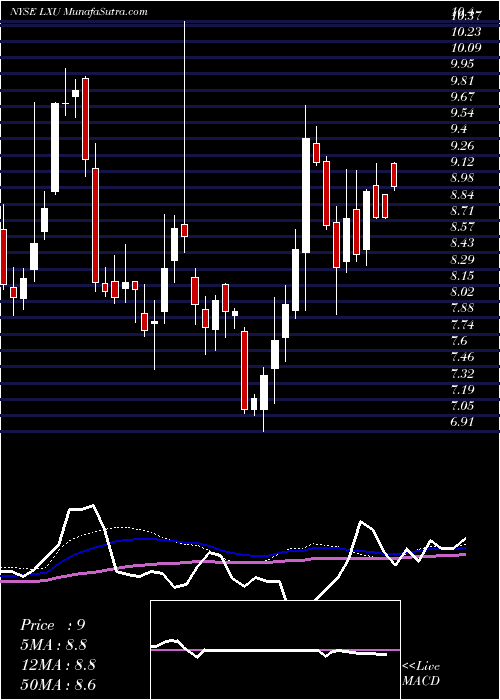The image size is (500, 700).
Task: Click the 5MA : 8.8 readout
Action: tap(54, 645)
